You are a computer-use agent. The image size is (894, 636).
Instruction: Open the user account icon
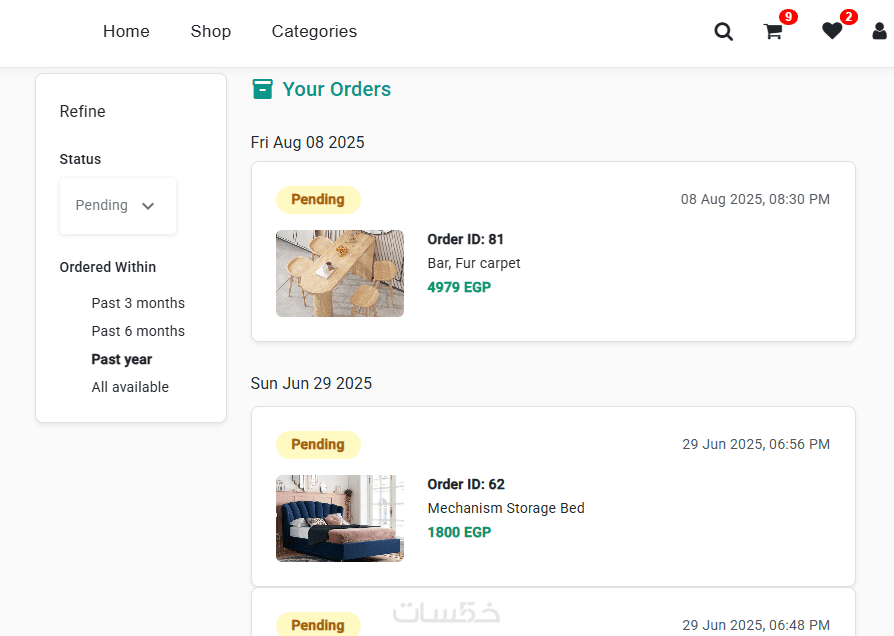coord(880,32)
